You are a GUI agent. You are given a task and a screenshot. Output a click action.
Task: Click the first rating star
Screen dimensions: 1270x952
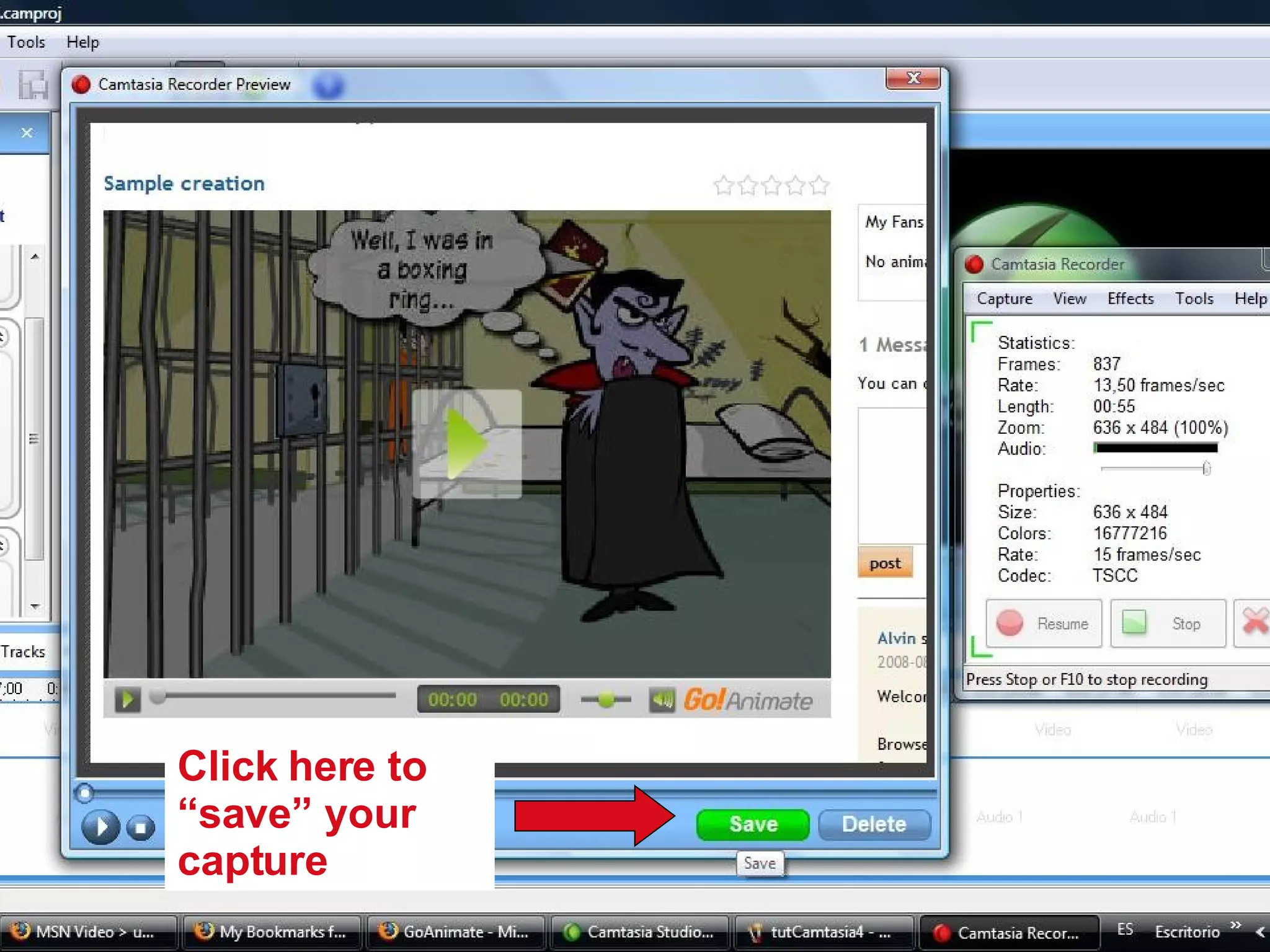tap(724, 185)
